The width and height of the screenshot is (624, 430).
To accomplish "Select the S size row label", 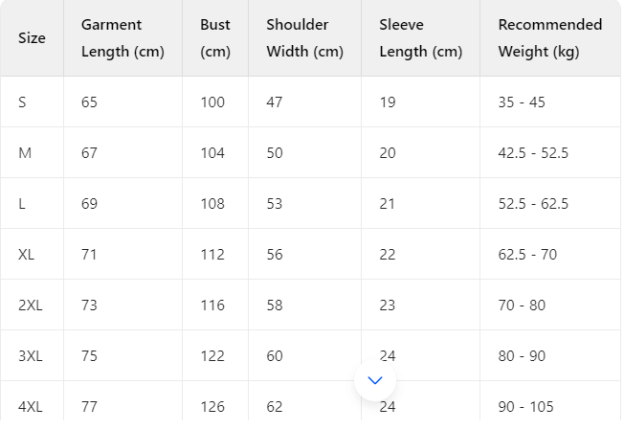I will point(23,102).
